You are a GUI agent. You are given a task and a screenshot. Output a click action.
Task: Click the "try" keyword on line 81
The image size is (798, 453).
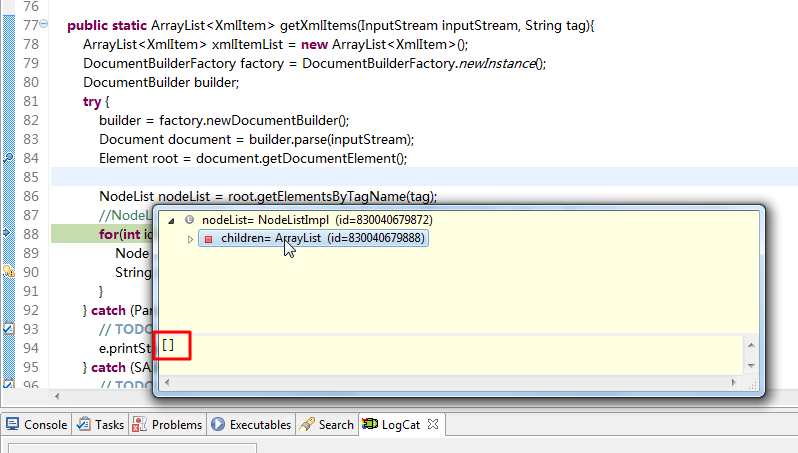(92, 101)
